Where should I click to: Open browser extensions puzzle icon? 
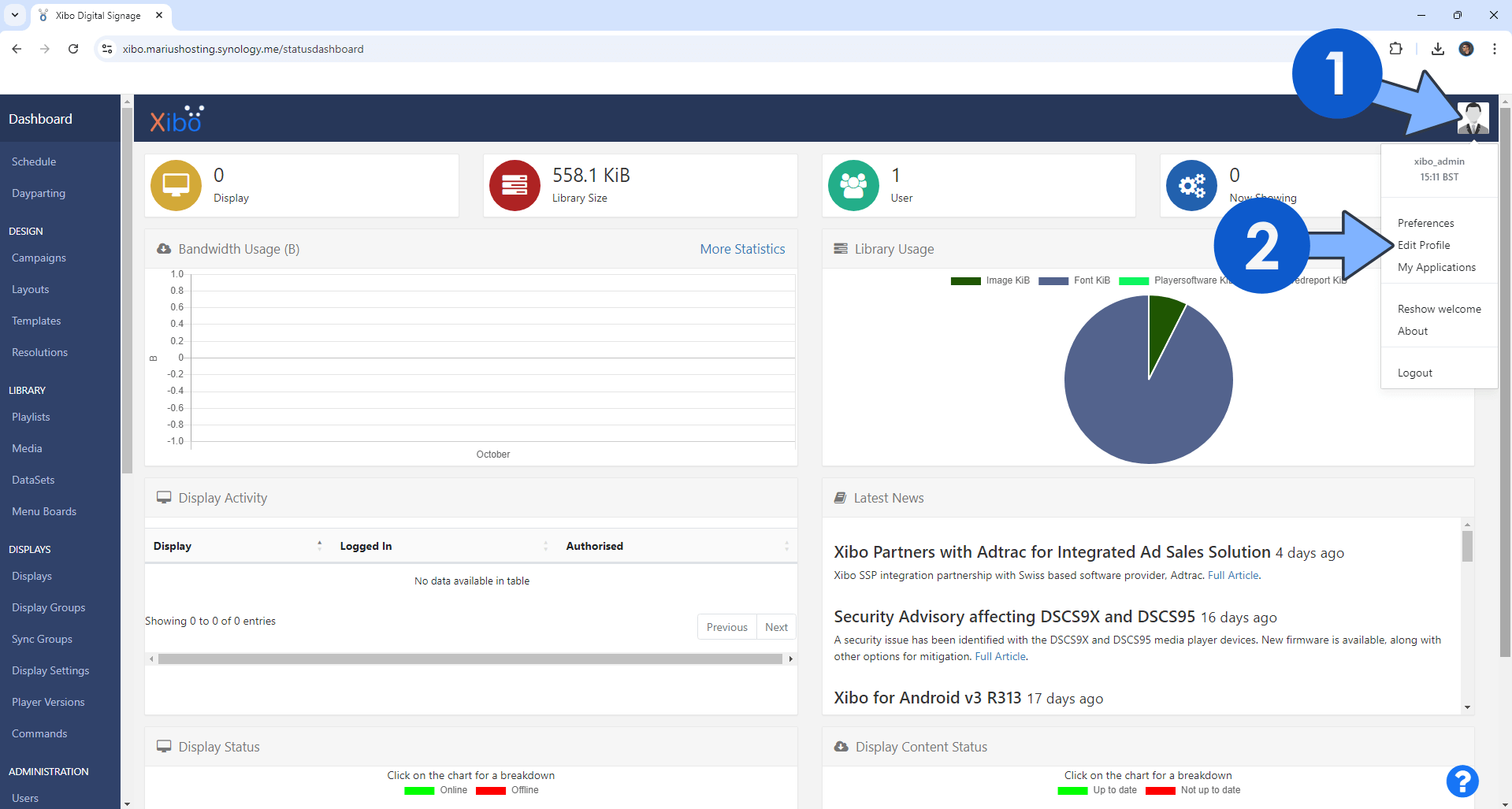point(1395,49)
